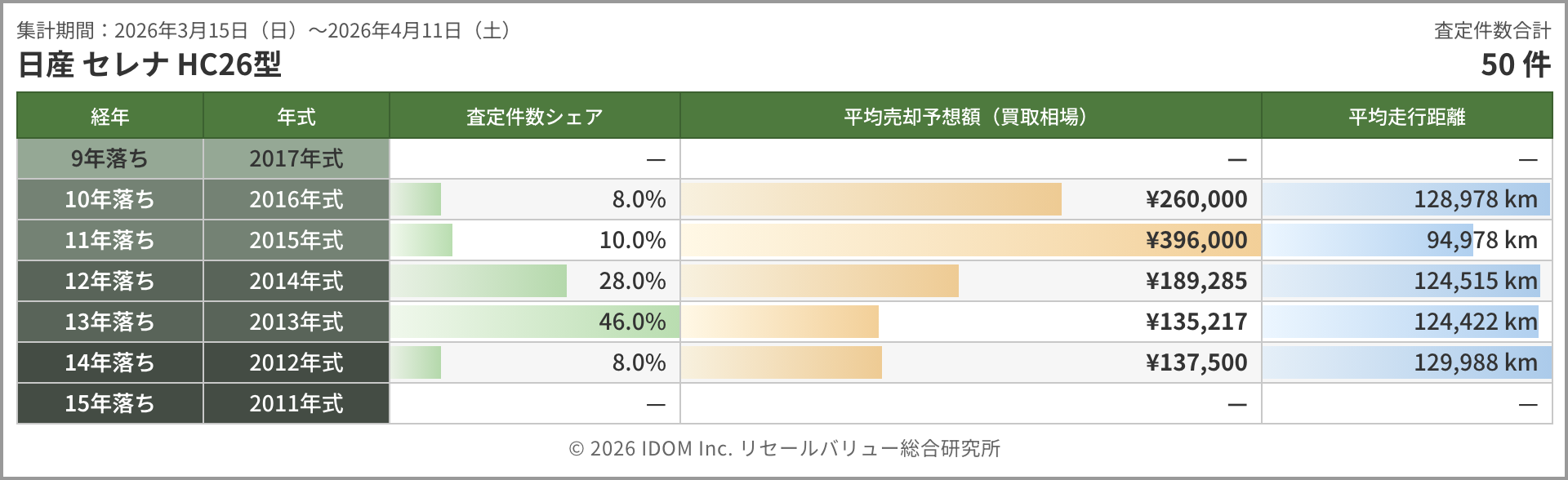Click the 129,988 km mileage cell

[x=1475, y=362]
